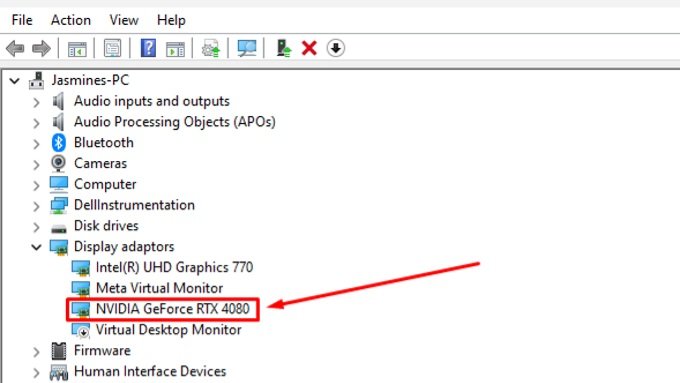Screen dimensions: 680x383
Task: Click the Display adaptors category icon
Action: [x=59, y=247]
